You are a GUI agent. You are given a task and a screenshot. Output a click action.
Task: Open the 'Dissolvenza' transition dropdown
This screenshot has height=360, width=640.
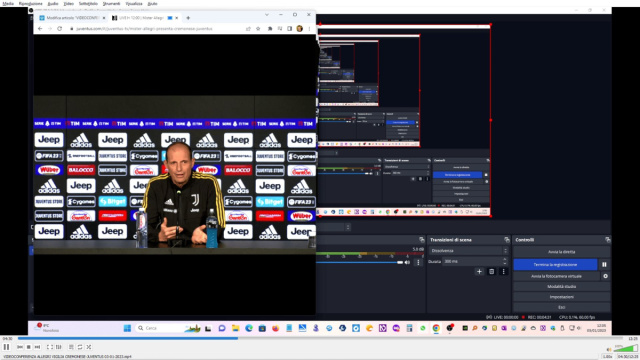tap(468, 251)
